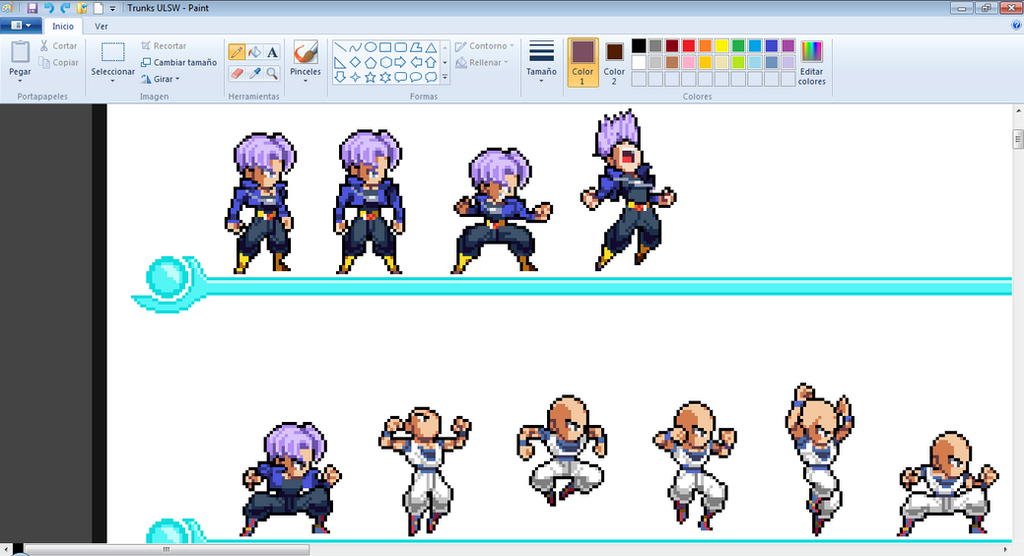This screenshot has height=556, width=1024.
Task: Choose the Curve shape
Action: pyautogui.click(x=355, y=47)
